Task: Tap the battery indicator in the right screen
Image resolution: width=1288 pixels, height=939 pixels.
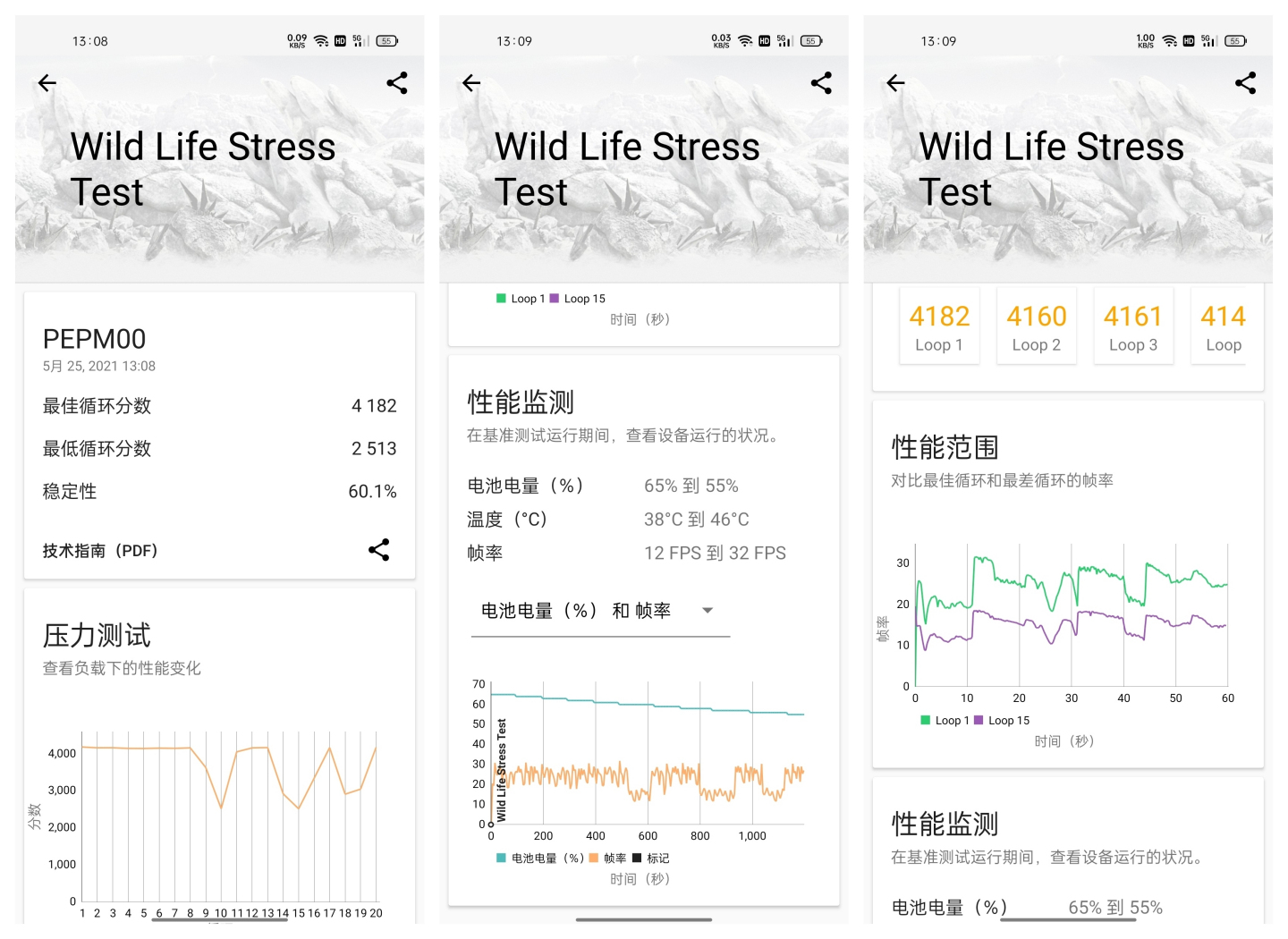Action: [1236, 41]
